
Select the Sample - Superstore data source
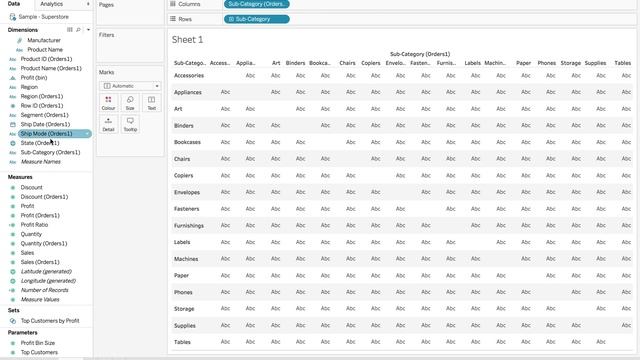pos(44,17)
